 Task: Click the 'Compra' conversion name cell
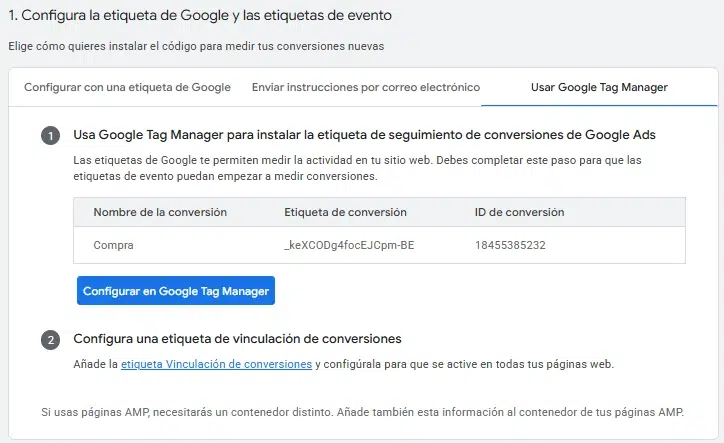click(x=113, y=245)
